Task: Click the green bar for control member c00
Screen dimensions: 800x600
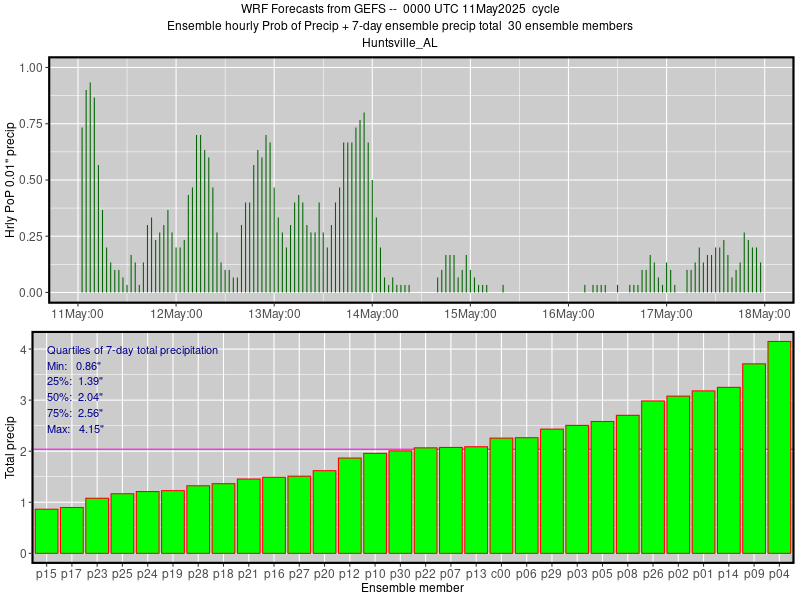Action: (x=501, y=495)
